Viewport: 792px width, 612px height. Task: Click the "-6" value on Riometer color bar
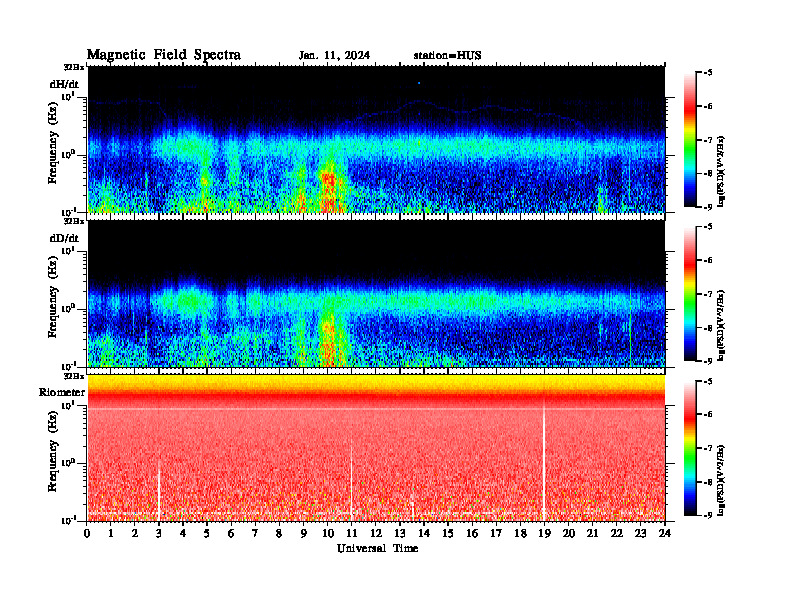coord(708,415)
